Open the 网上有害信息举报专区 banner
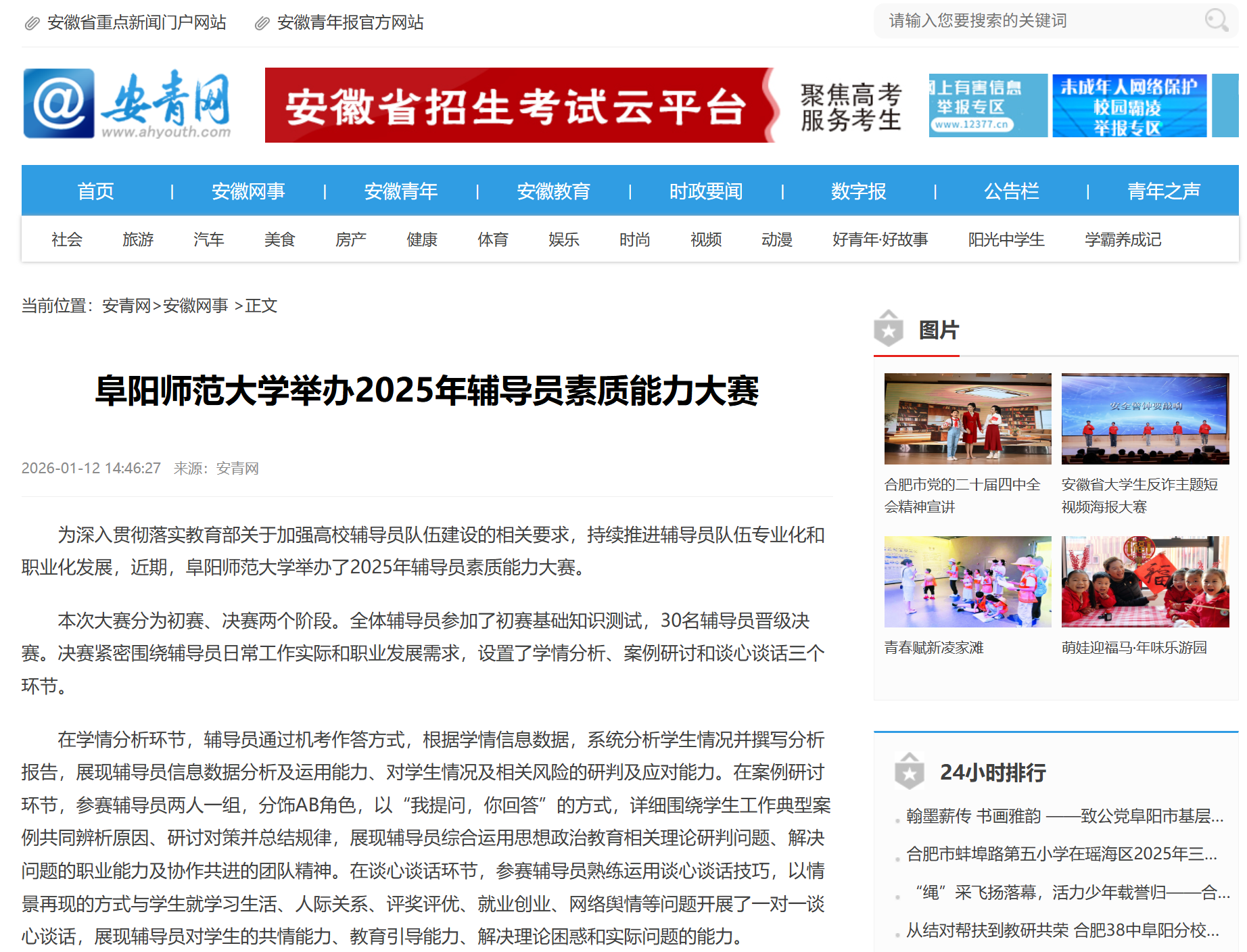1247x952 pixels. pos(987,106)
